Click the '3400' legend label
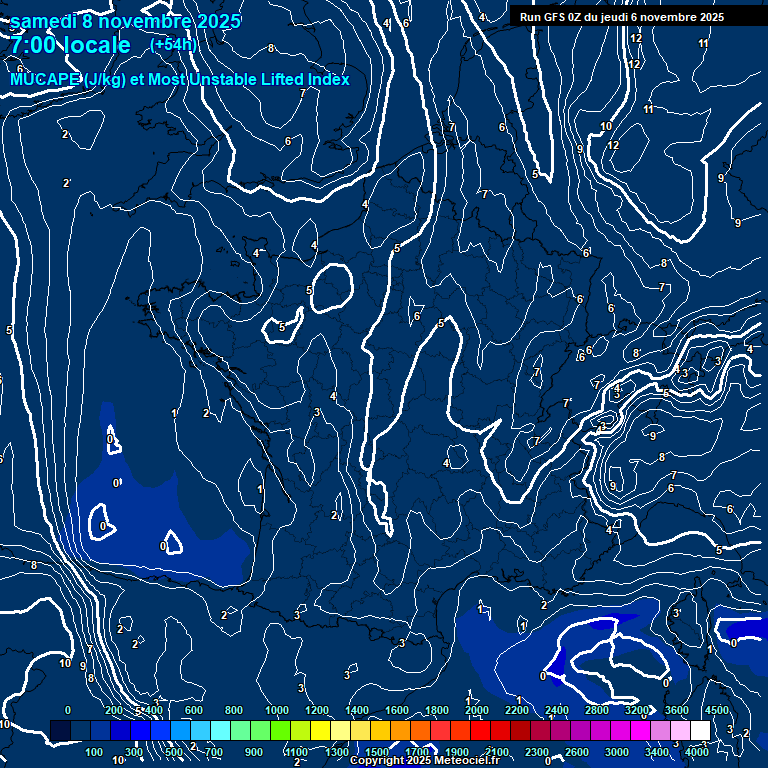 pyautogui.click(x=657, y=752)
